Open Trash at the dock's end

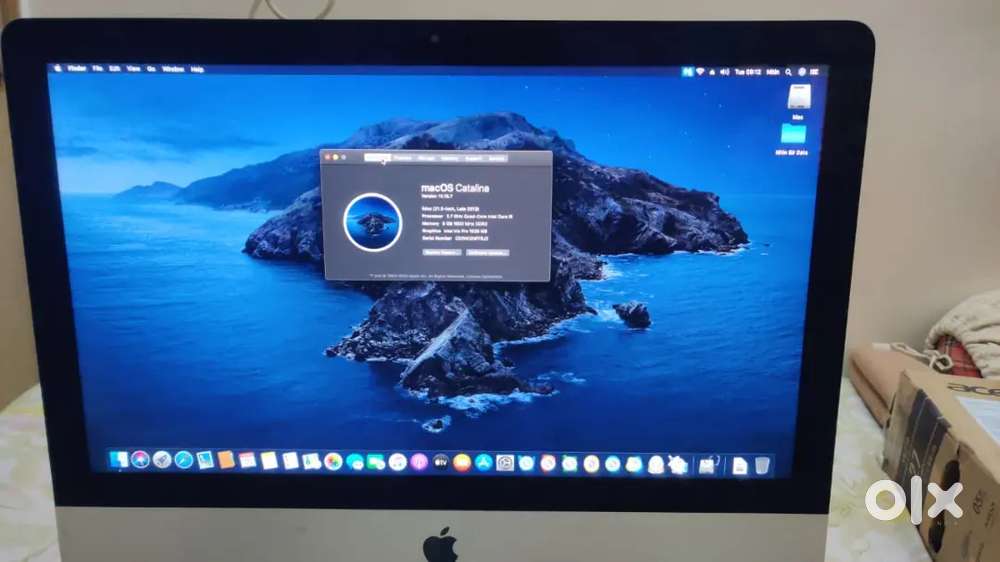(762, 465)
